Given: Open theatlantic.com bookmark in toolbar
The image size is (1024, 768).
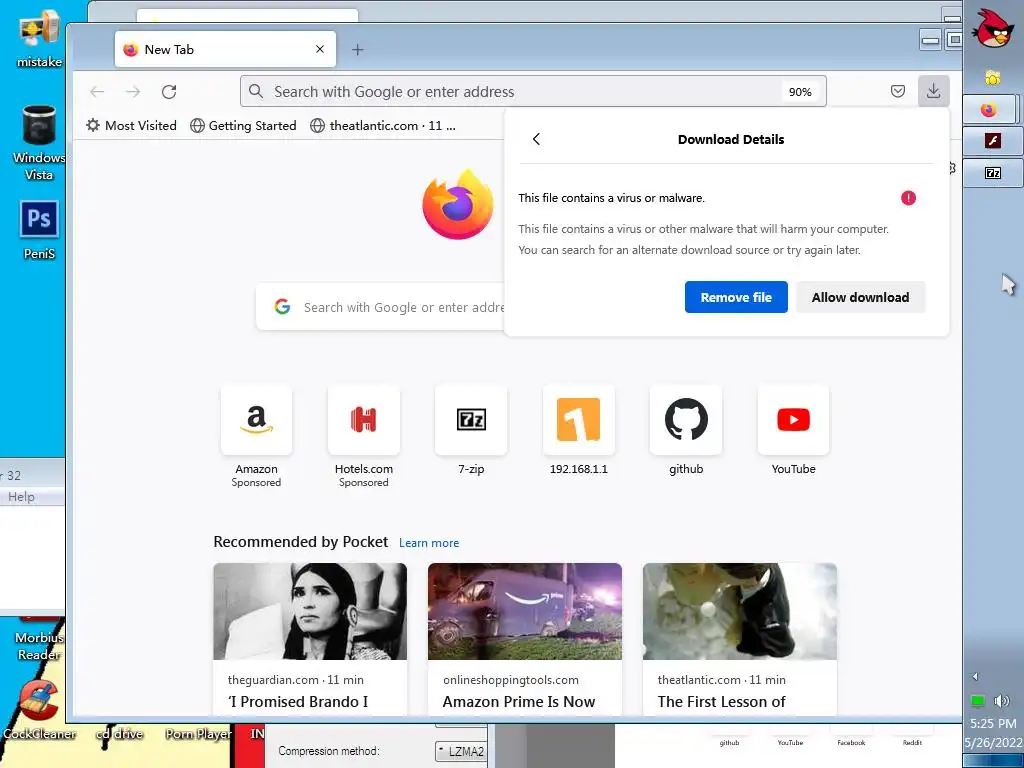Looking at the screenshot, I should pos(383,125).
